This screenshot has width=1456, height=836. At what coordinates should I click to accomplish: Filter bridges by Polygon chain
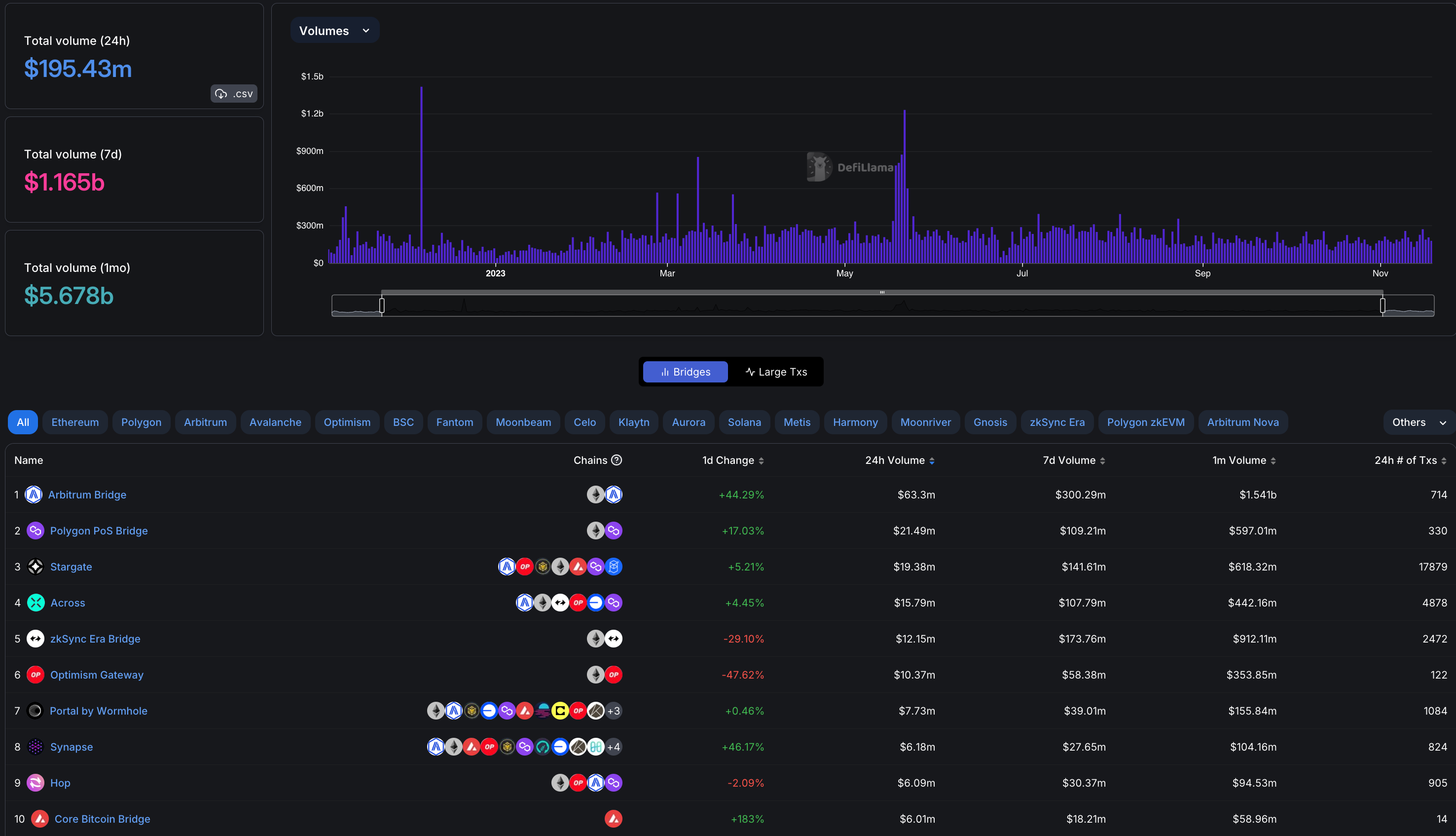[141, 422]
